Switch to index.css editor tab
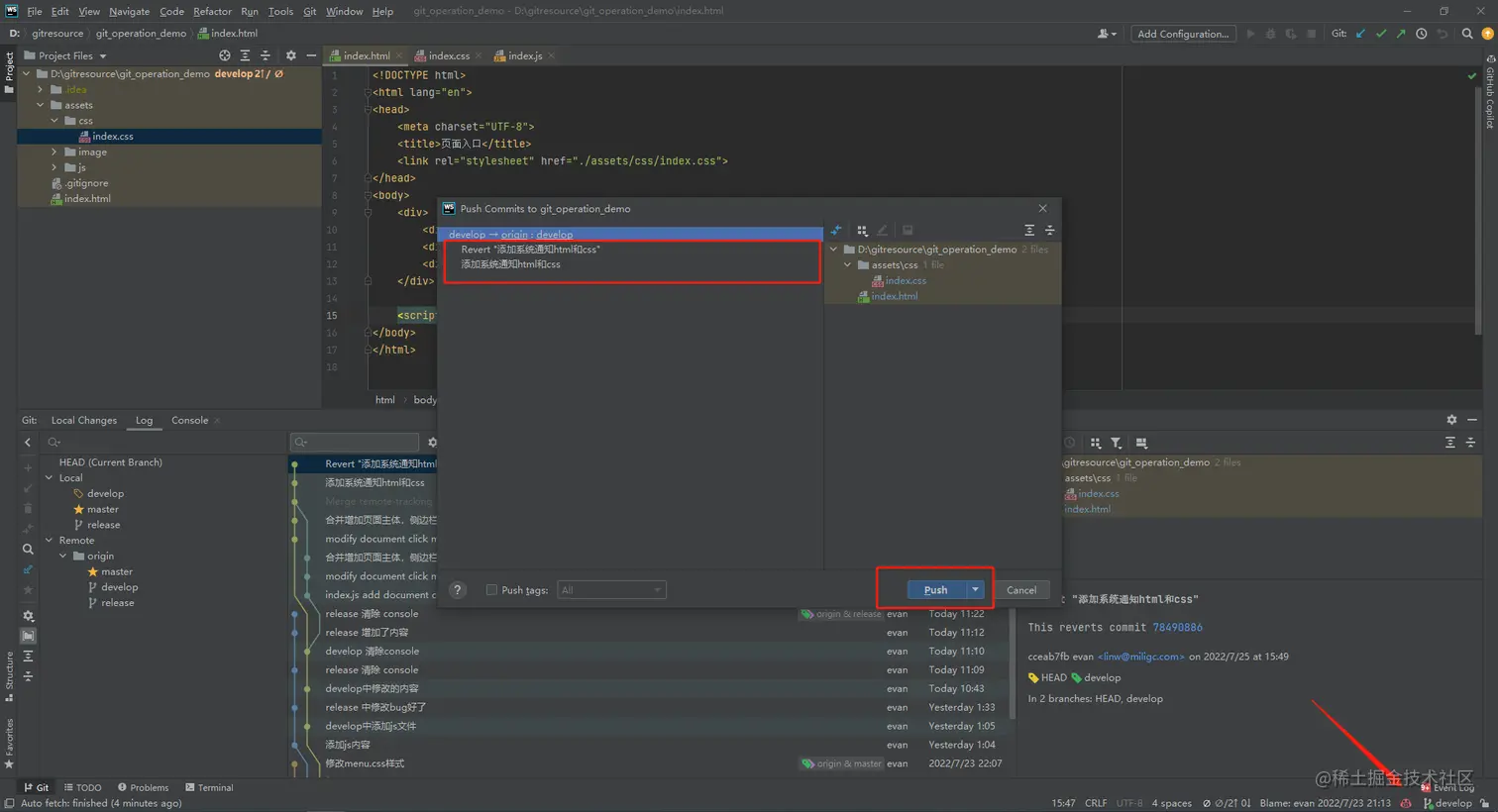Screen dimensions: 1498x812 click(x=449, y=55)
